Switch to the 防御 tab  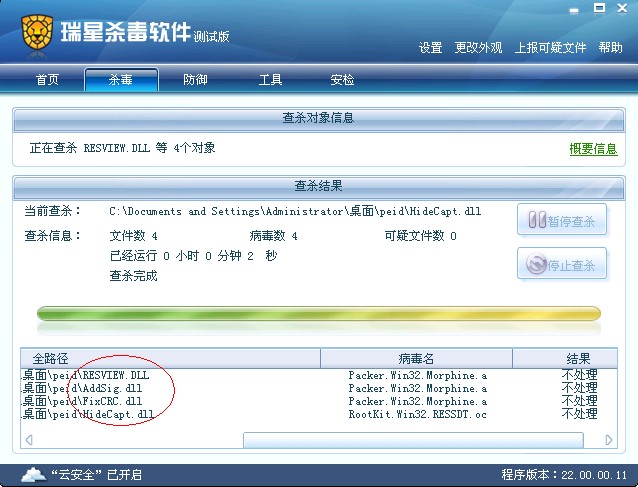tap(195, 79)
